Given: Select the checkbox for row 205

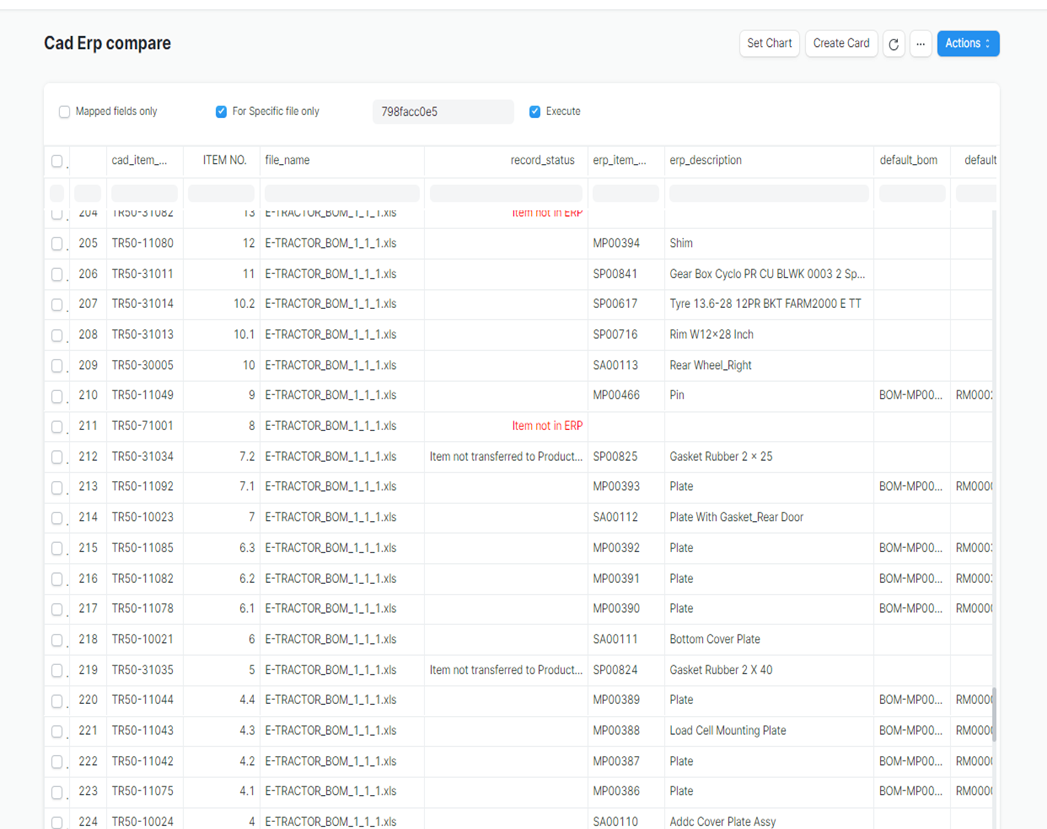Looking at the screenshot, I should click(57, 244).
